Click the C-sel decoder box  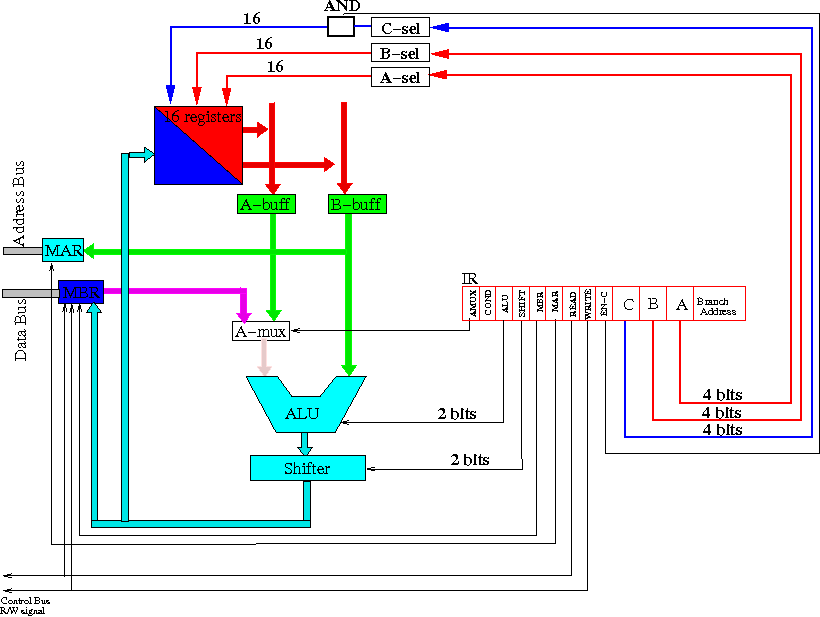click(400, 27)
